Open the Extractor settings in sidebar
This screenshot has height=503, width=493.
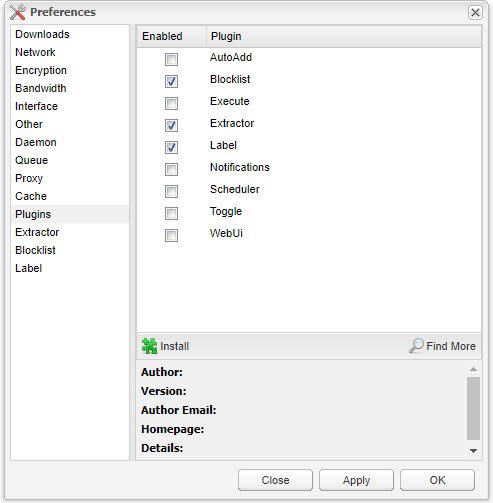pyautogui.click(x=70, y=232)
